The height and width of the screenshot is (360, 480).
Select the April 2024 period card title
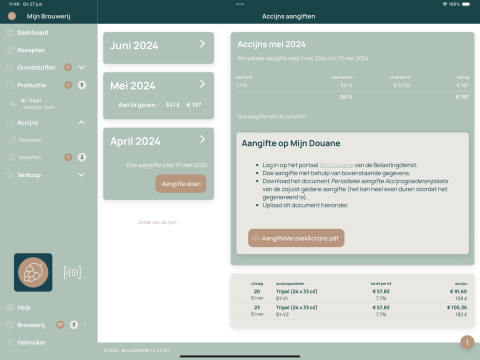135,141
